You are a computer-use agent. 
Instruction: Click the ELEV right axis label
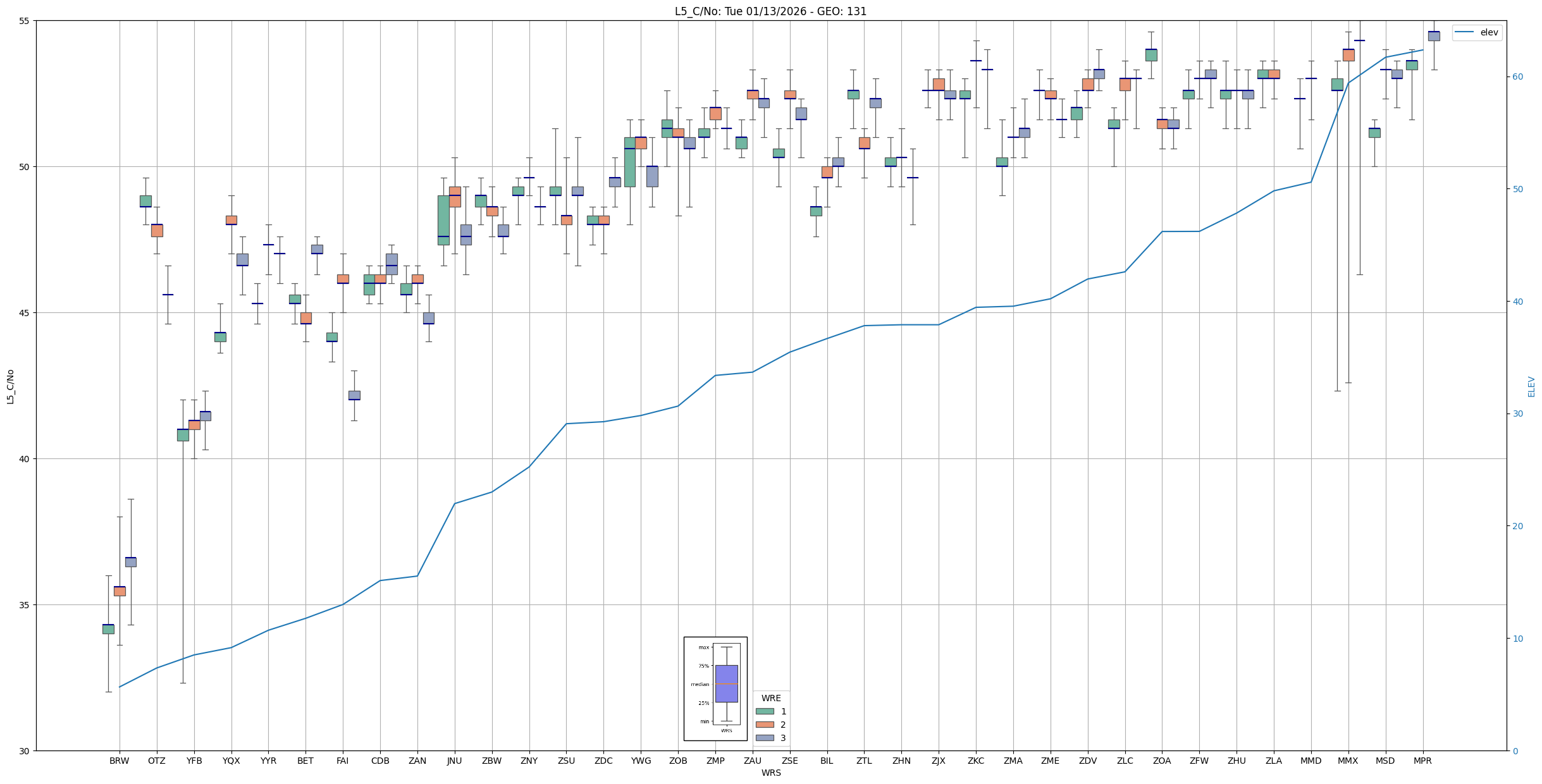(x=1531, y=386)
